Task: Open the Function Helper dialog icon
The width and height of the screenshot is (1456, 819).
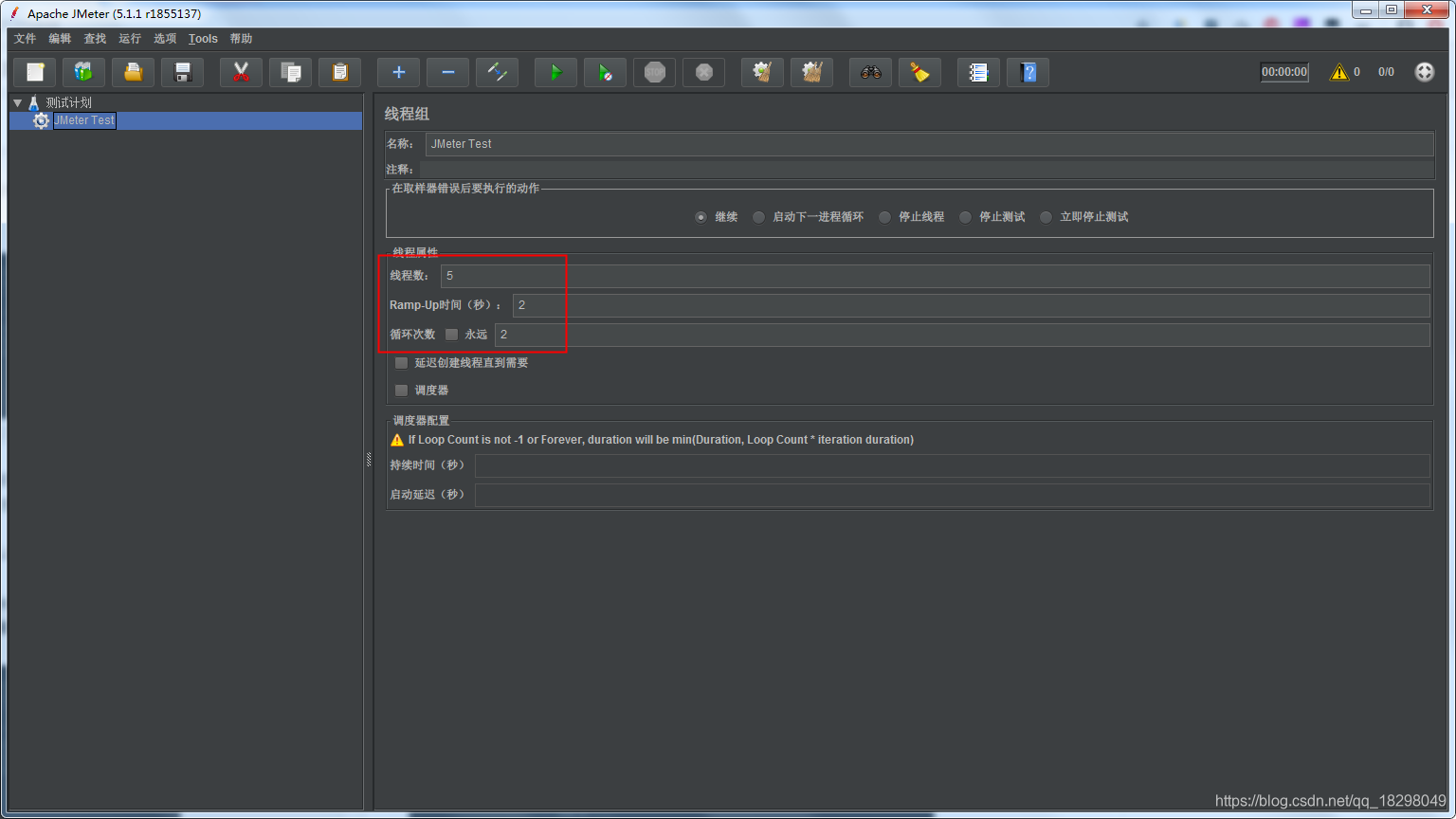Action: click(x=979, y=72)
